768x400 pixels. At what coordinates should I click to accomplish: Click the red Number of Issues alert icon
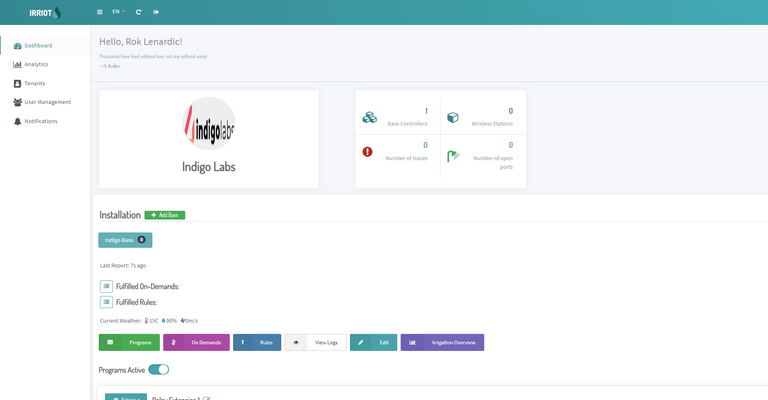pyautogui.click(x=367, y=152)
